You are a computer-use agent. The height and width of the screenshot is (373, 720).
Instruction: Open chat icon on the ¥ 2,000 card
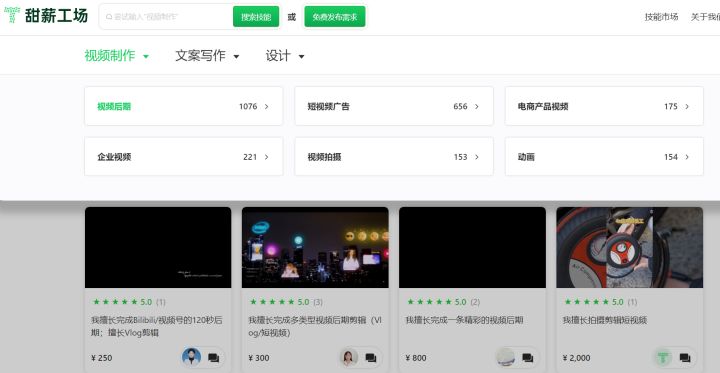pyautogui.click(x=685, y=357)
